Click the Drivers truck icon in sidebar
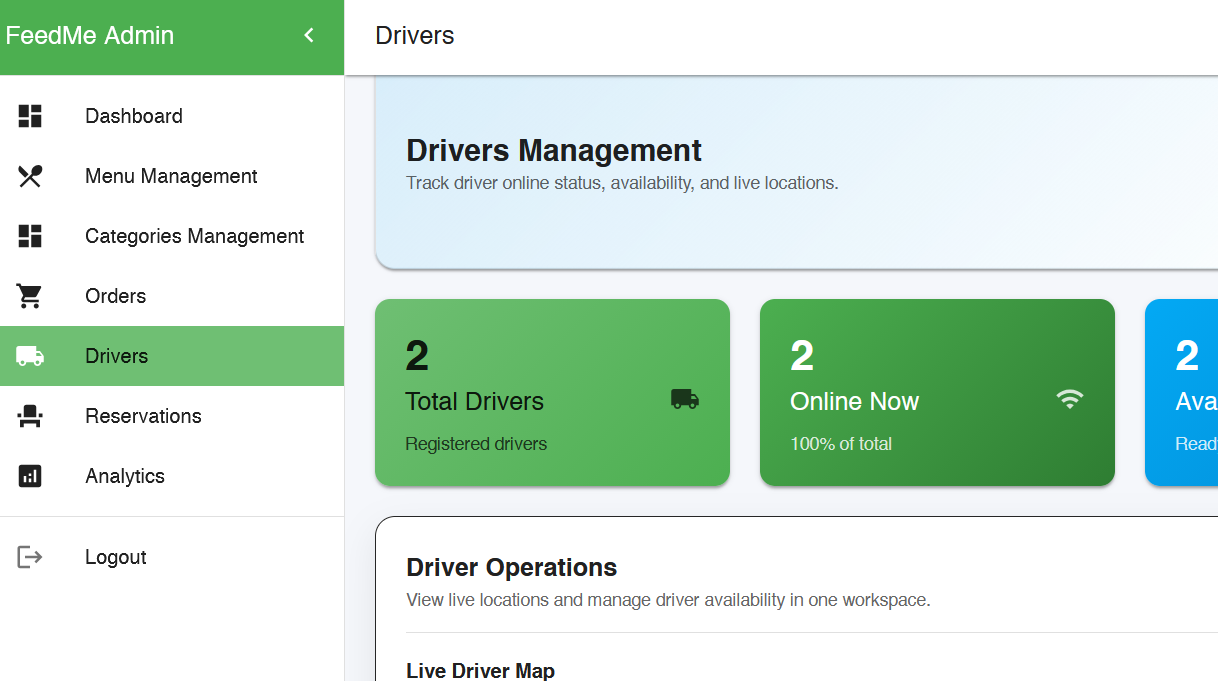The width and height of the screenshot is (1218, 681). click(x=30, y=356)
